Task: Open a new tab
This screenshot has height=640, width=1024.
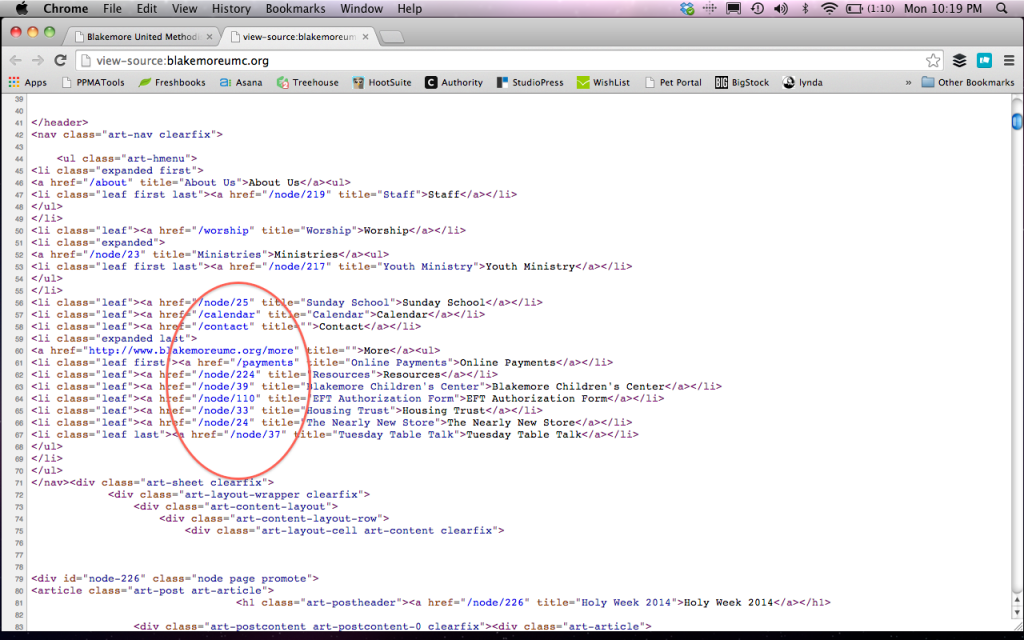Action: coord(392,37)
